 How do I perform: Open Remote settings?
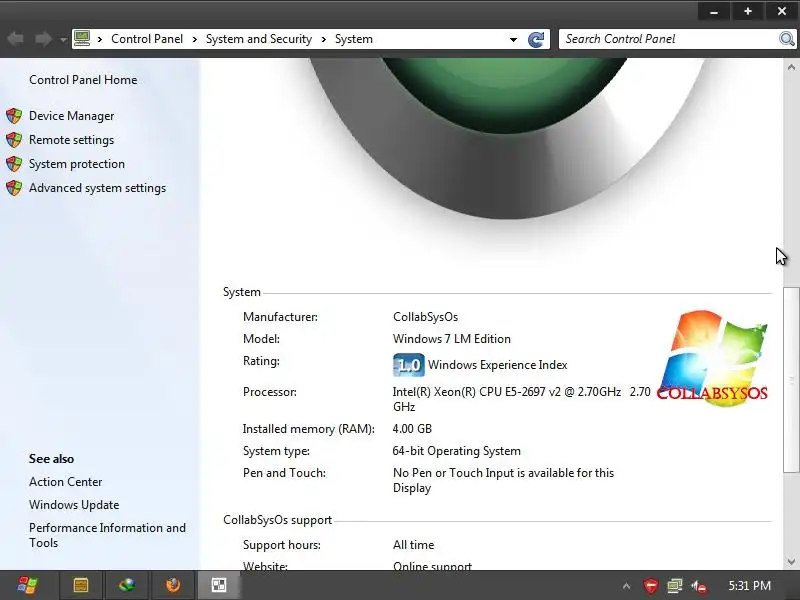[x=71, y=140]
